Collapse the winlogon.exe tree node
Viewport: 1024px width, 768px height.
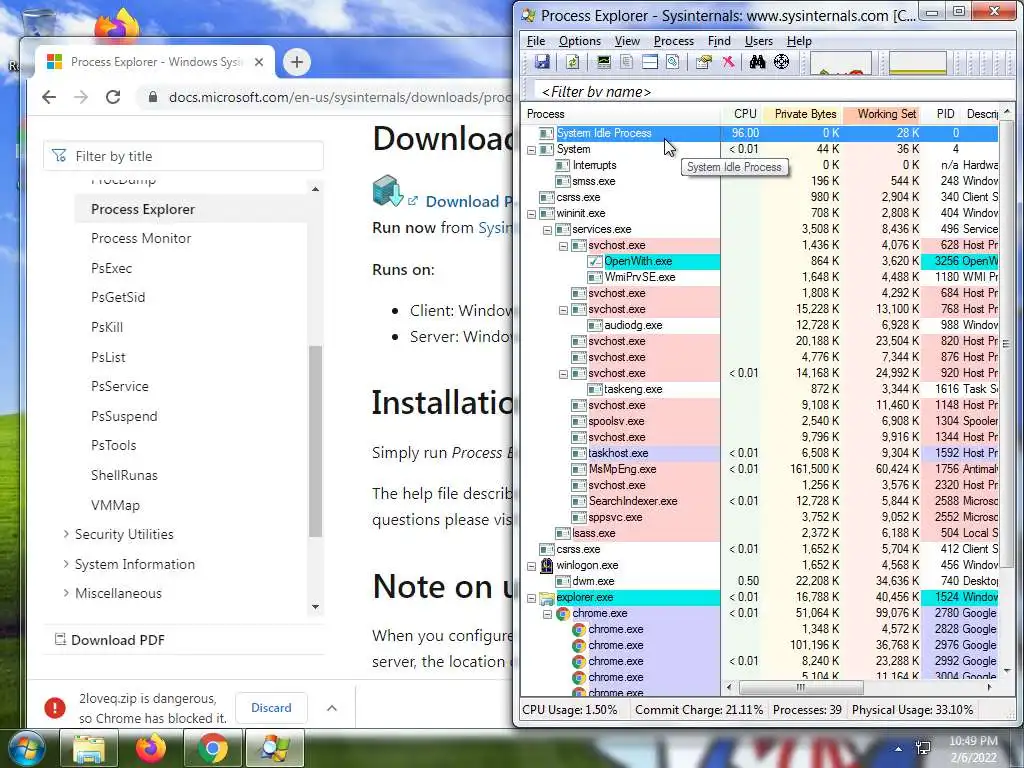click(532, 566)
